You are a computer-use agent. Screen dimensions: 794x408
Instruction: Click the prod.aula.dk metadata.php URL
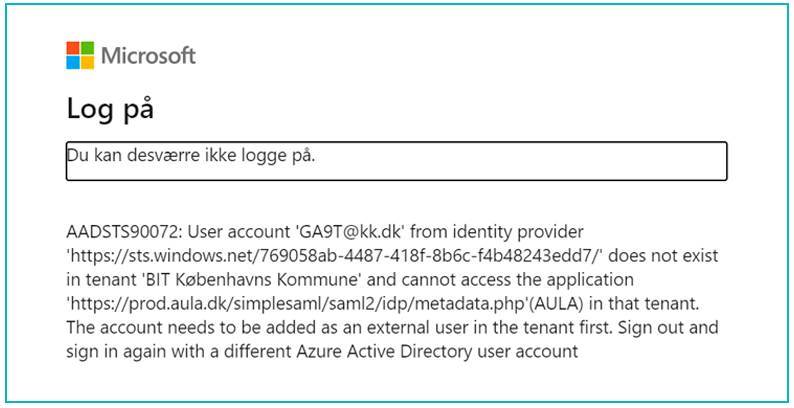[x=323, y=303]
